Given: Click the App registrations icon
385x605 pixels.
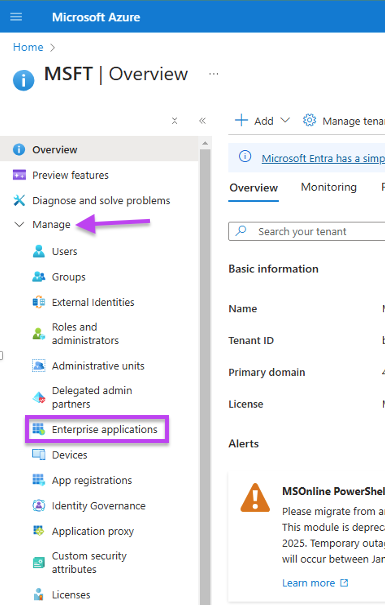Looking at the screenshot, I should coord(39,480).
